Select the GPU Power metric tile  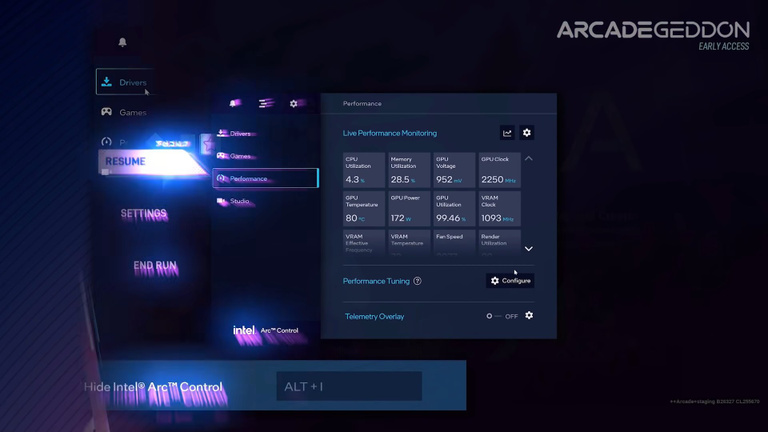pyautogui.click(x=409, y=209)
